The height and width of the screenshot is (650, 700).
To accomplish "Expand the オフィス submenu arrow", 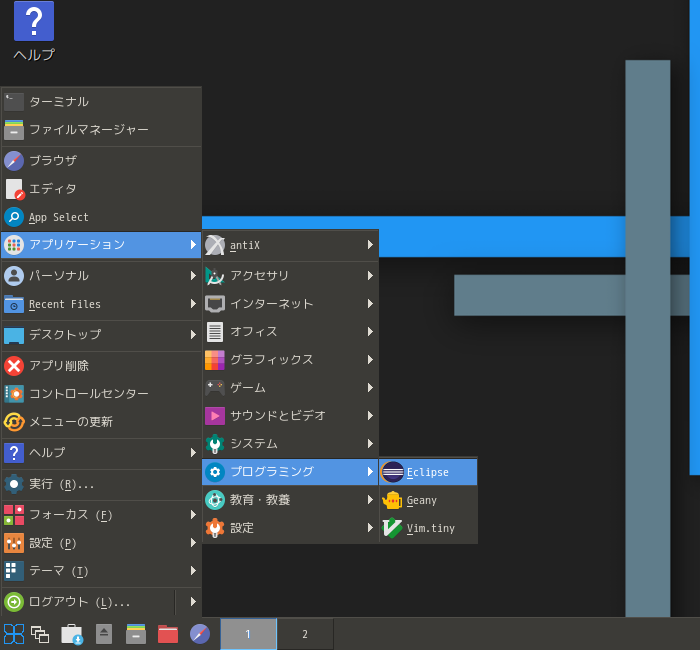I will 370,332.
